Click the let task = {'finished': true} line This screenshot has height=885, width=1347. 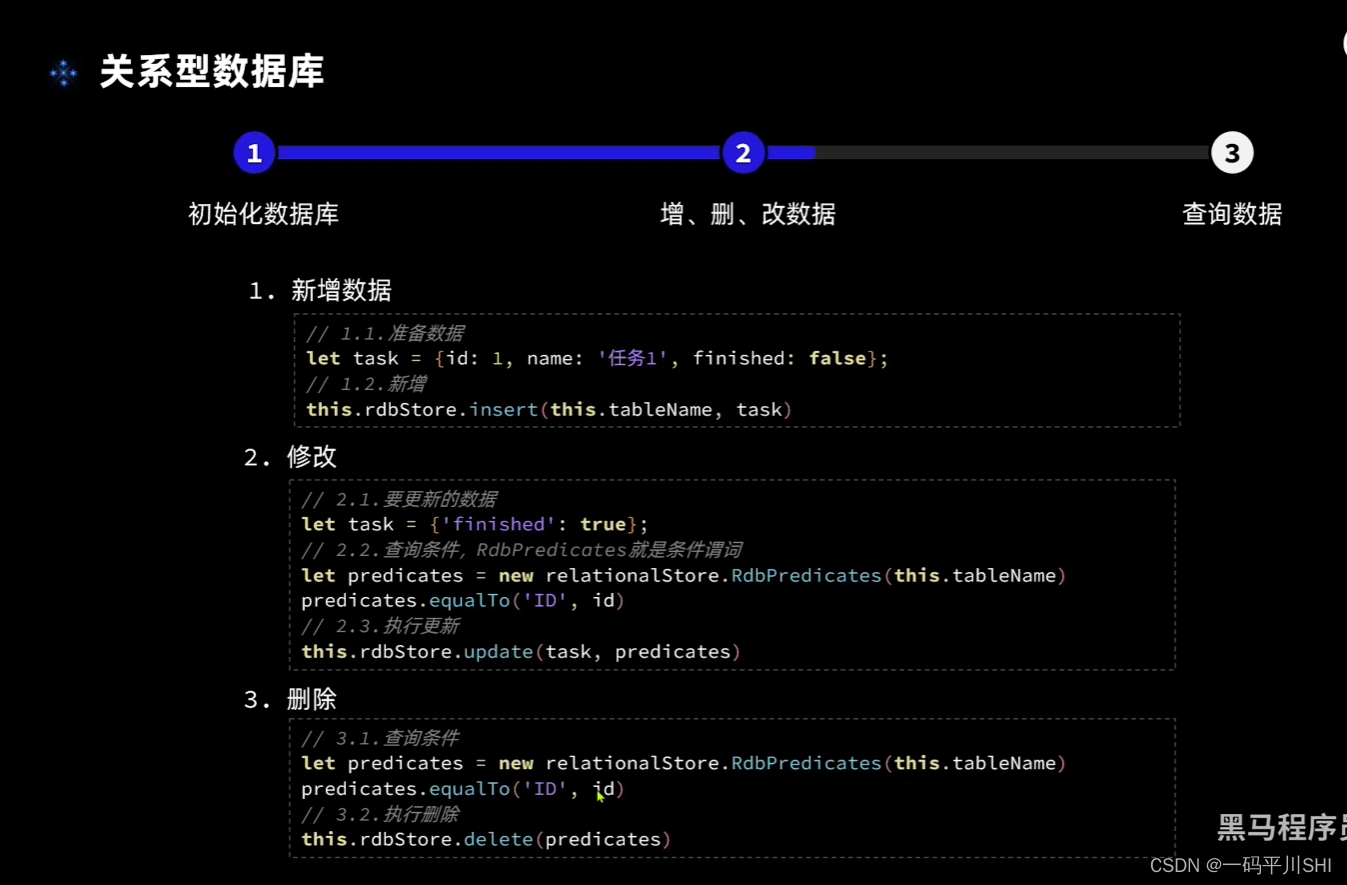475,524
